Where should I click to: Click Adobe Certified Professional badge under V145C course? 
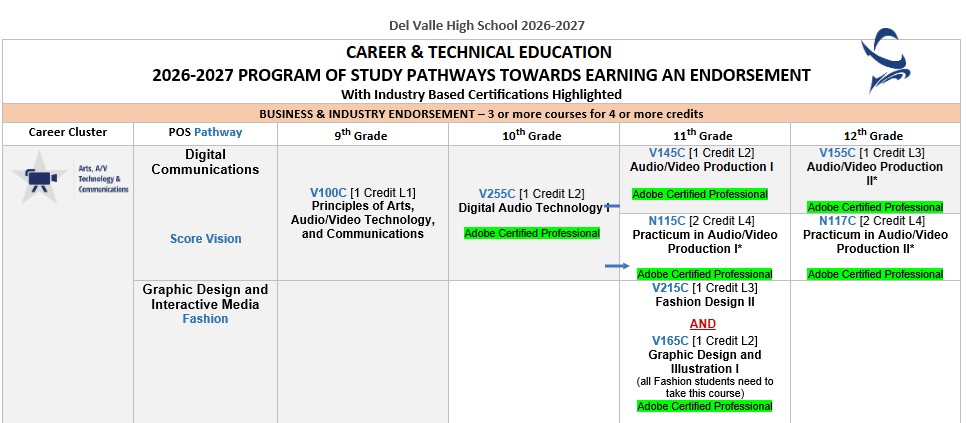click(x=700, y=195)
